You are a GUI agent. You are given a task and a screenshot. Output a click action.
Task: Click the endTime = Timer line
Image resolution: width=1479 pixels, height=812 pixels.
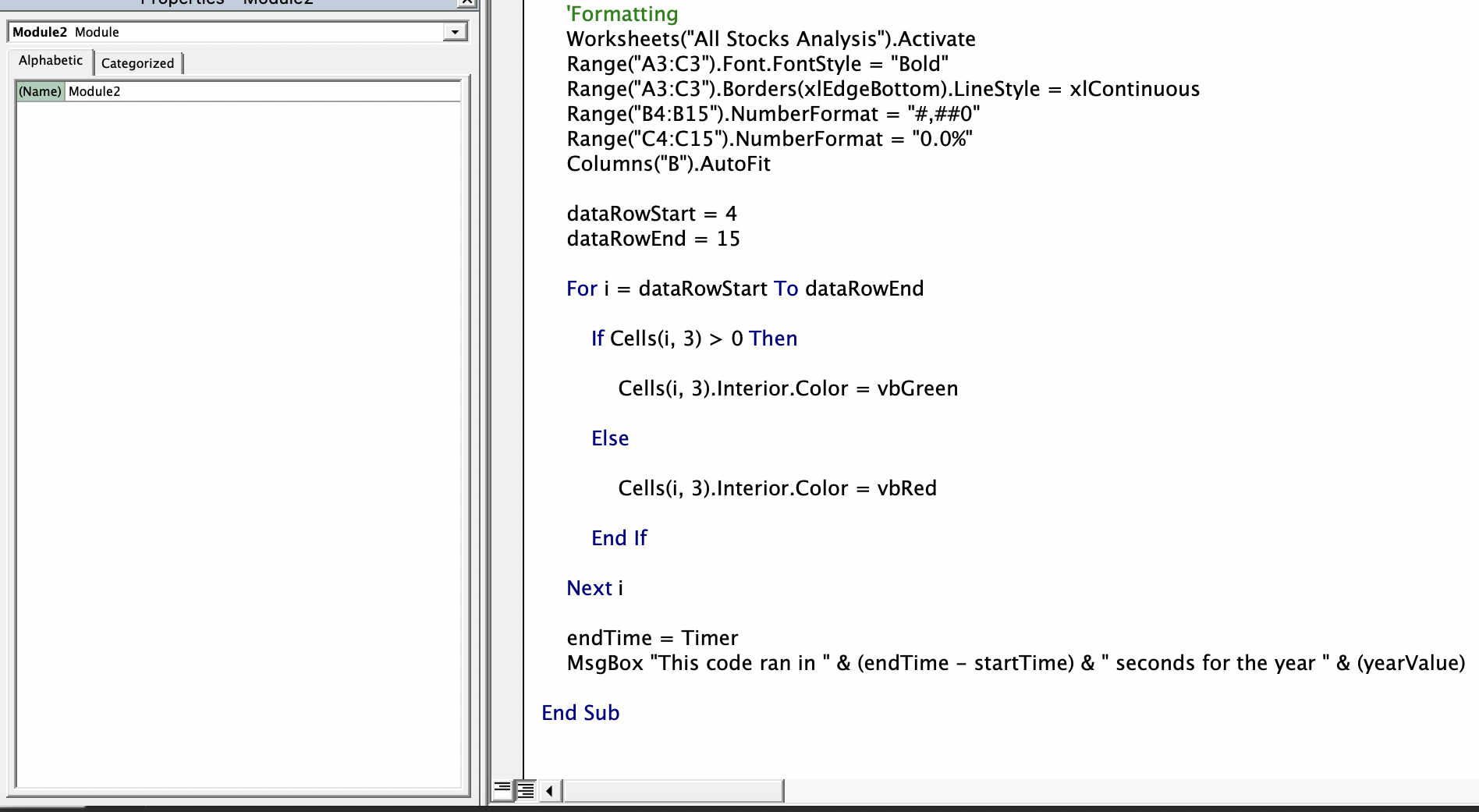point(652,638)
